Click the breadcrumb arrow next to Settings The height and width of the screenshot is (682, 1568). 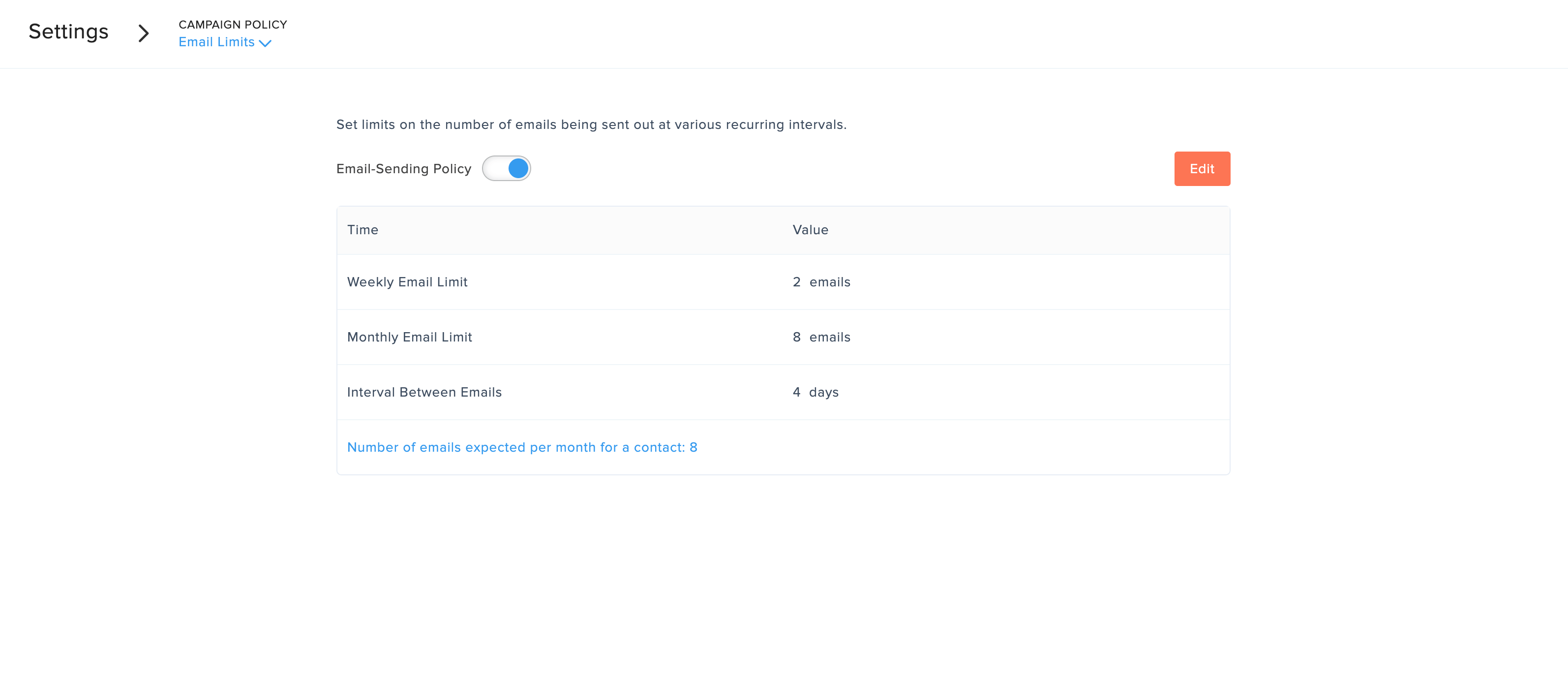pyautogui.click(x=144, y=33)
